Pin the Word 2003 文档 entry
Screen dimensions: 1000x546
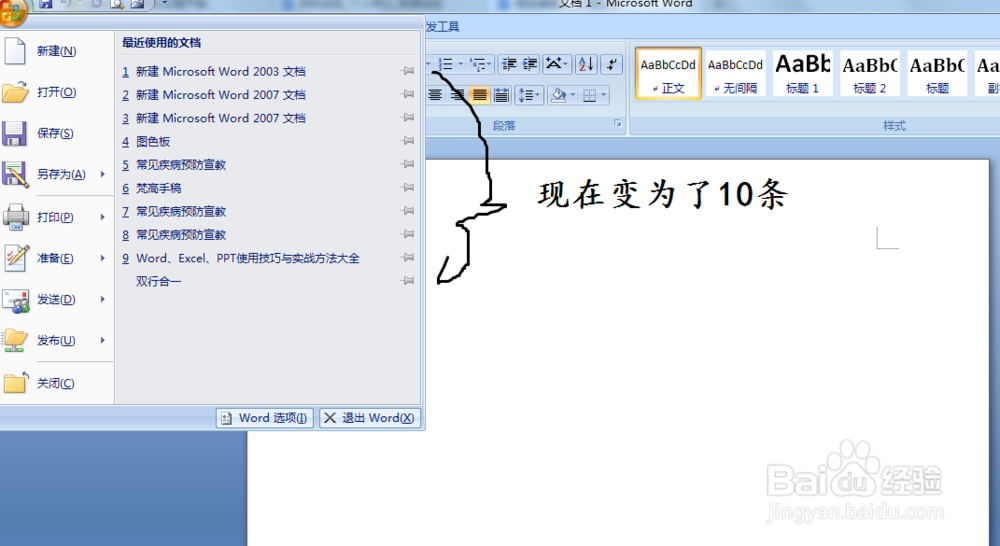(408, 71)
